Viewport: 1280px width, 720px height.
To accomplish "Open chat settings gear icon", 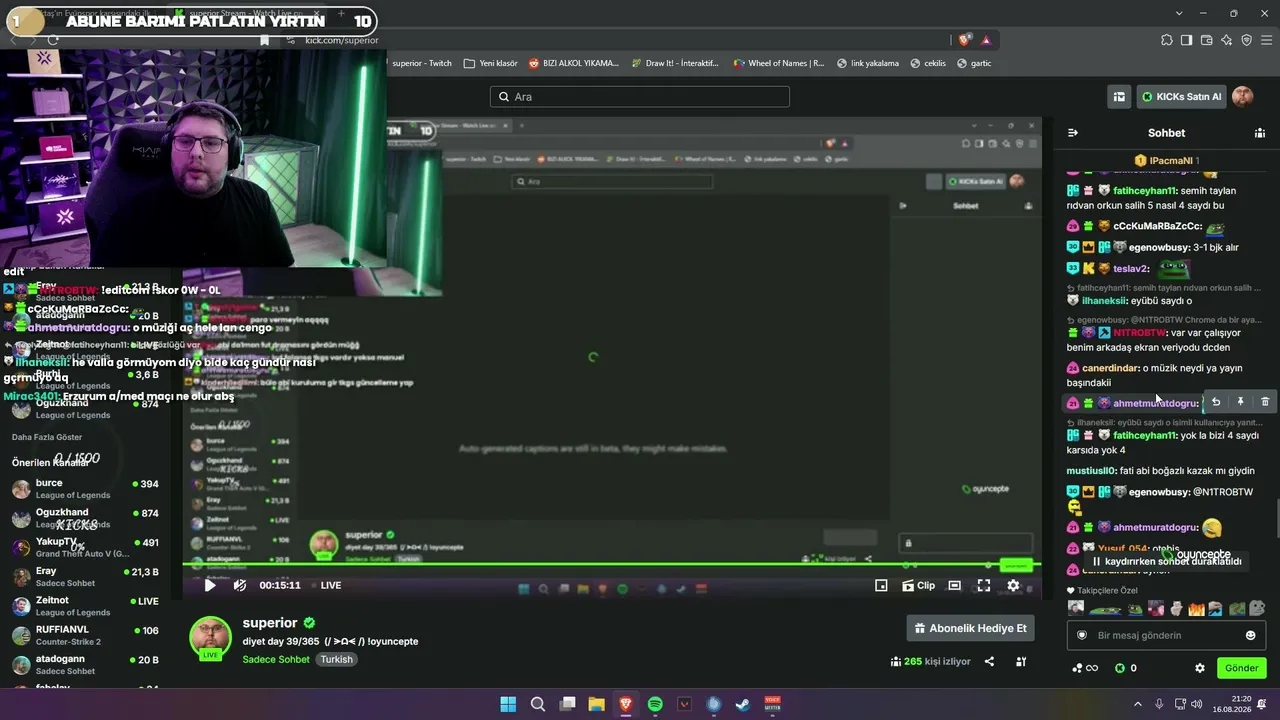I will pos(1200,668).
